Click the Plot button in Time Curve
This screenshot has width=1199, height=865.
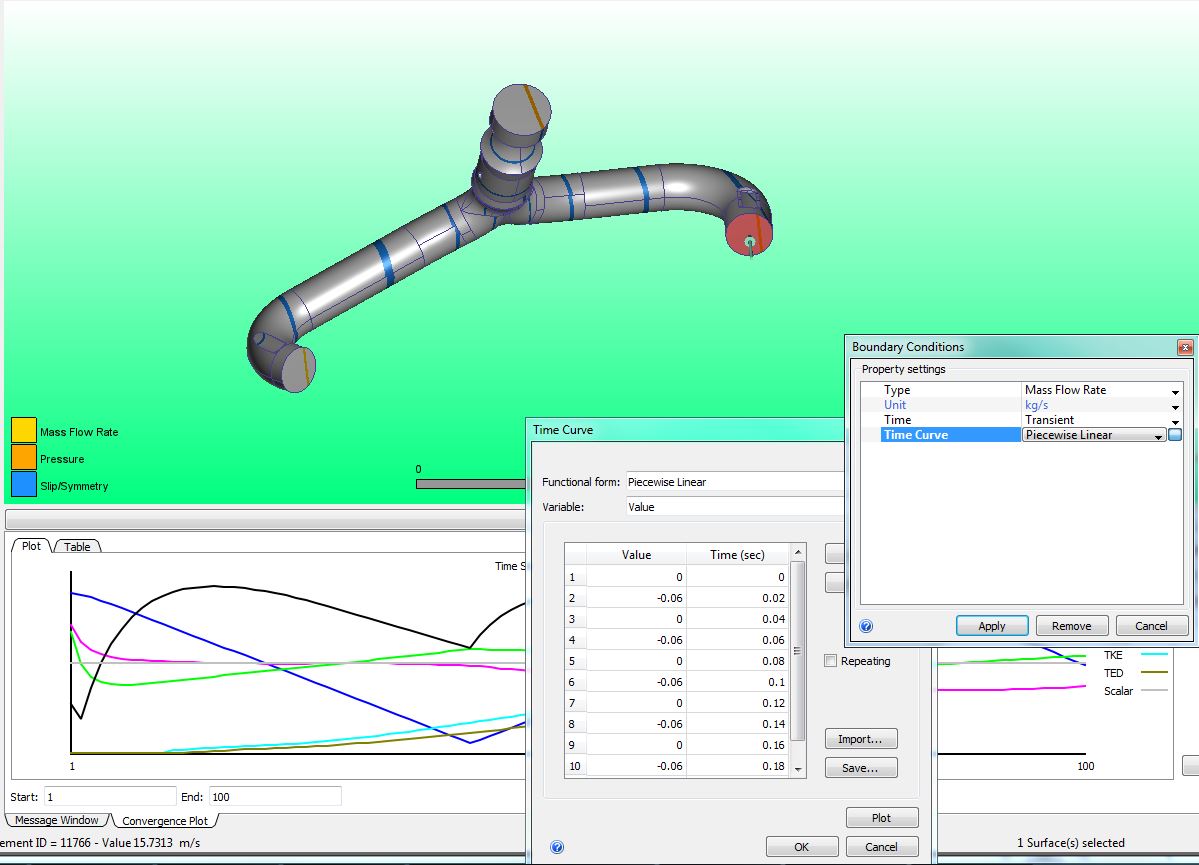coord(882,818)
